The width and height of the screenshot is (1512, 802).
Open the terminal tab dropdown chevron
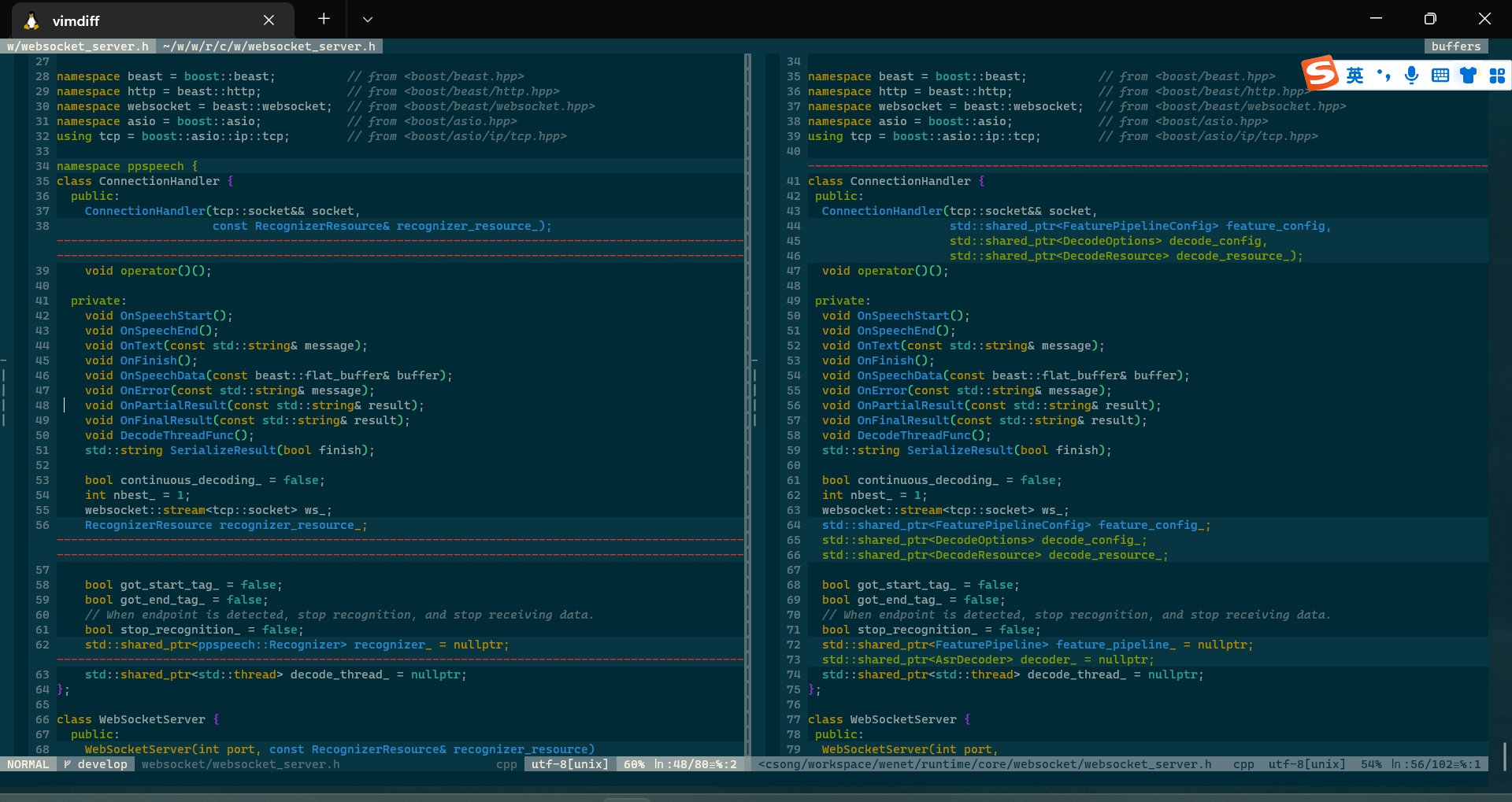[x=367, y=19]
